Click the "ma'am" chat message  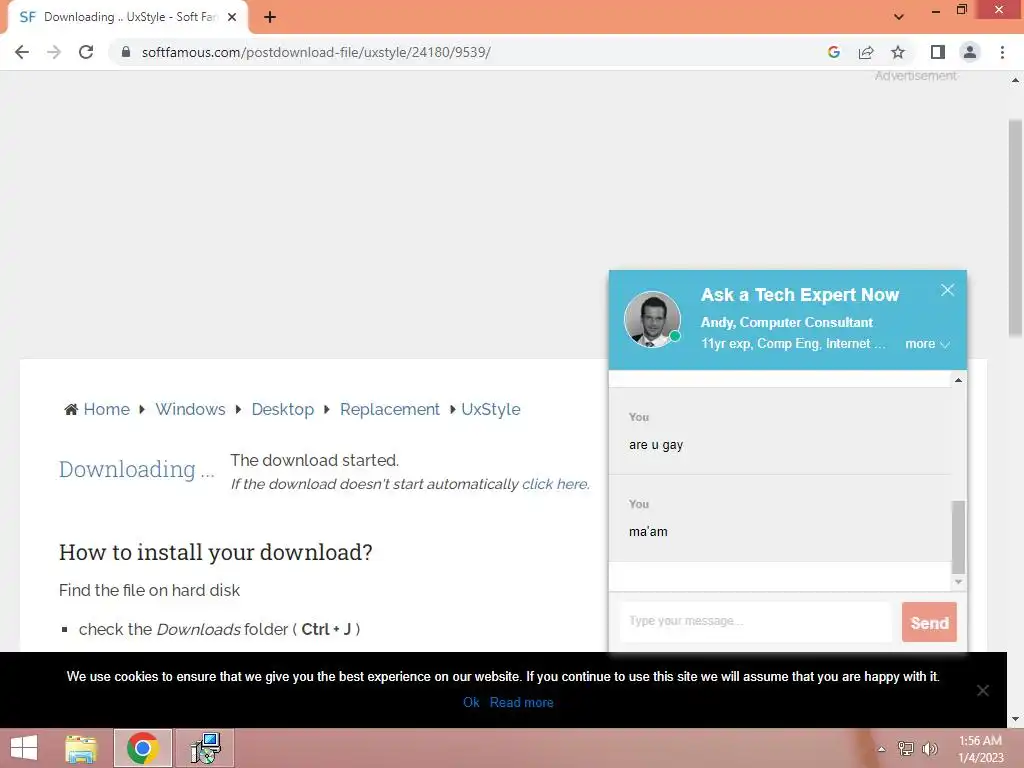[x=648, y=532]
